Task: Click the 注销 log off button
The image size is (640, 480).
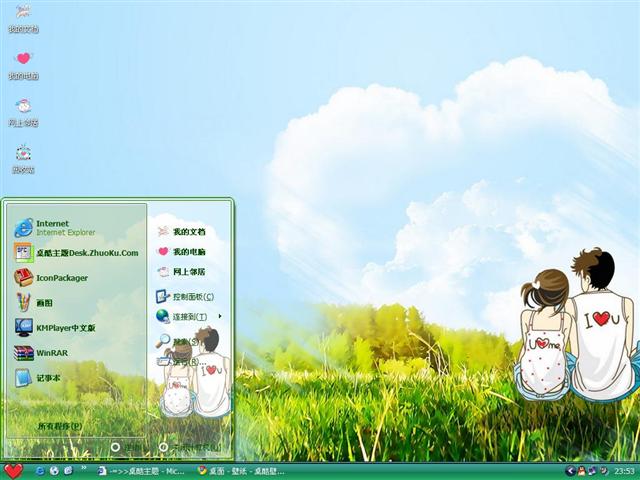Action: pos(127,447)
